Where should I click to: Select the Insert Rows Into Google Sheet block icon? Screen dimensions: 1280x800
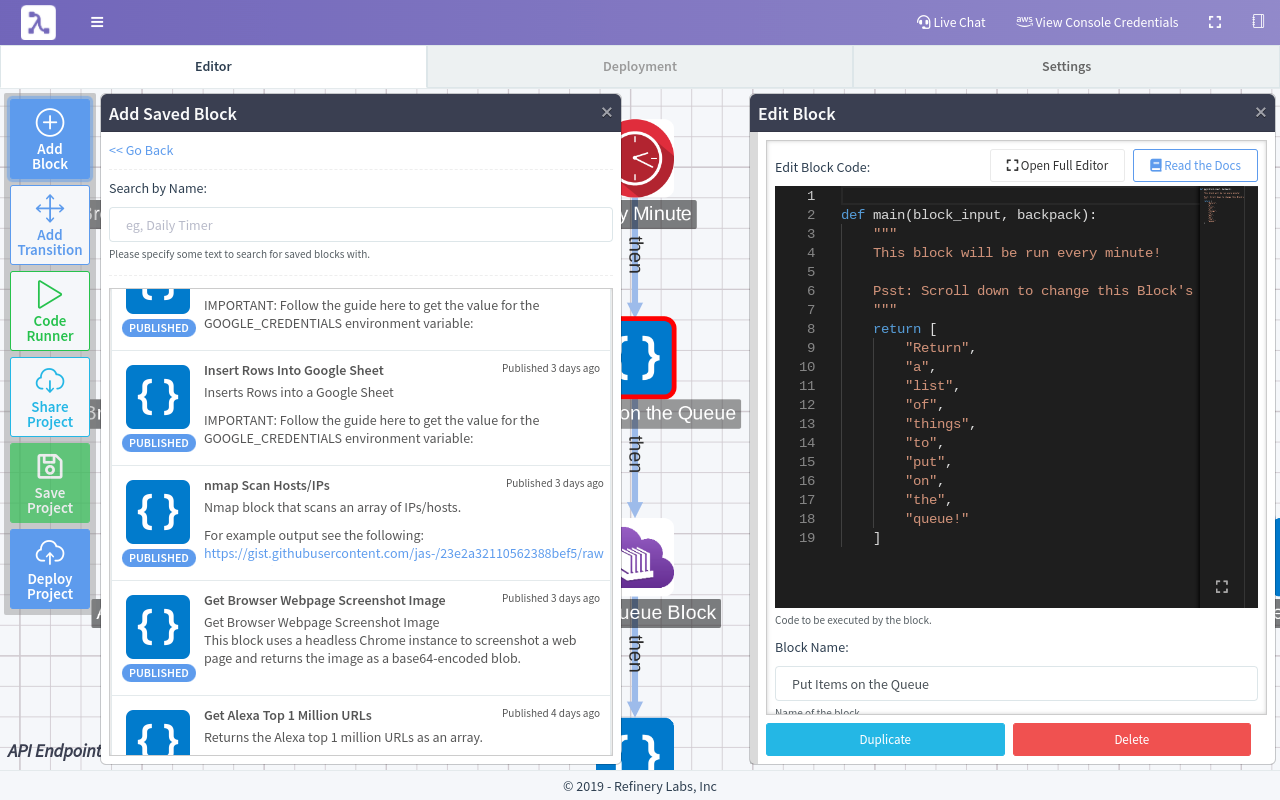click(x=158, y=397)
